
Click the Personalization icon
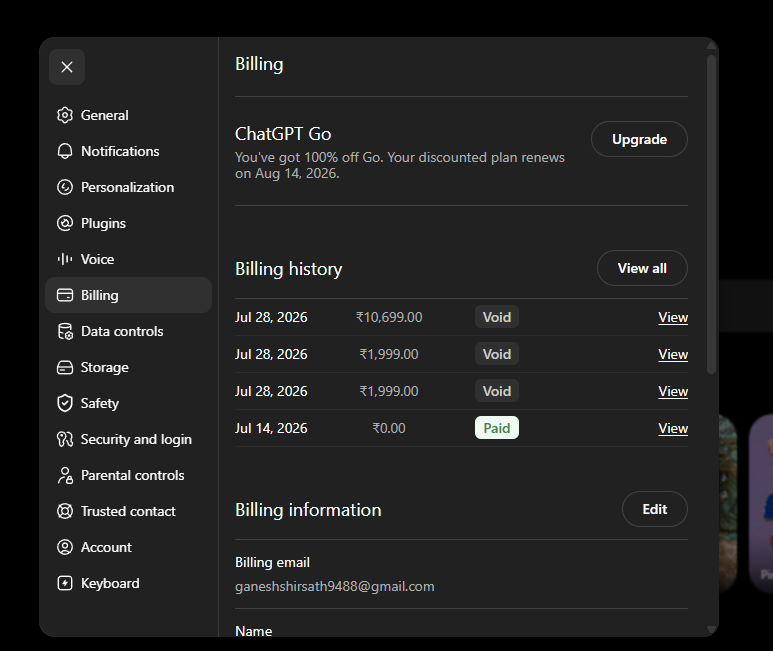65,187
